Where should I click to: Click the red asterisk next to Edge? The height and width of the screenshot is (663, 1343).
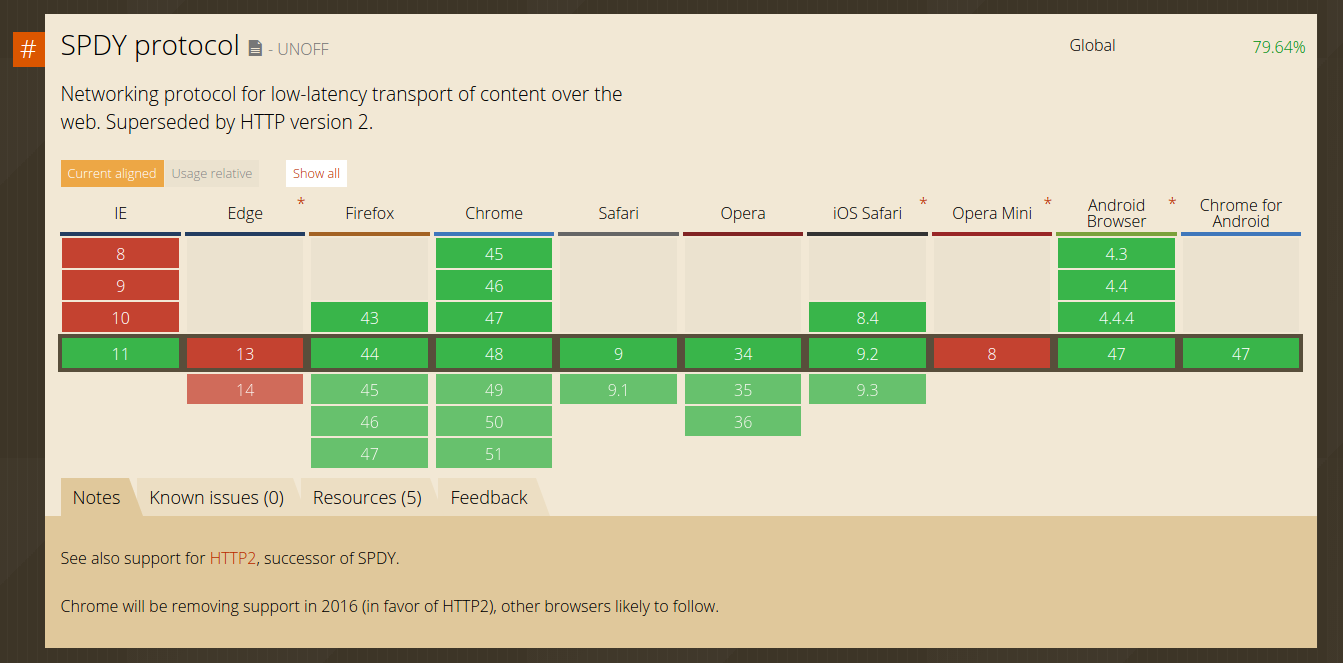pos(300,204)
